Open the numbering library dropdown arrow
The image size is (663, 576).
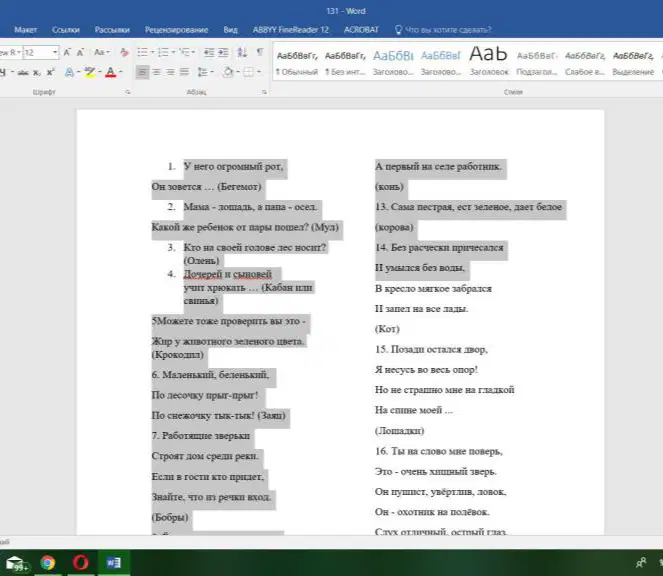[173, 52]
